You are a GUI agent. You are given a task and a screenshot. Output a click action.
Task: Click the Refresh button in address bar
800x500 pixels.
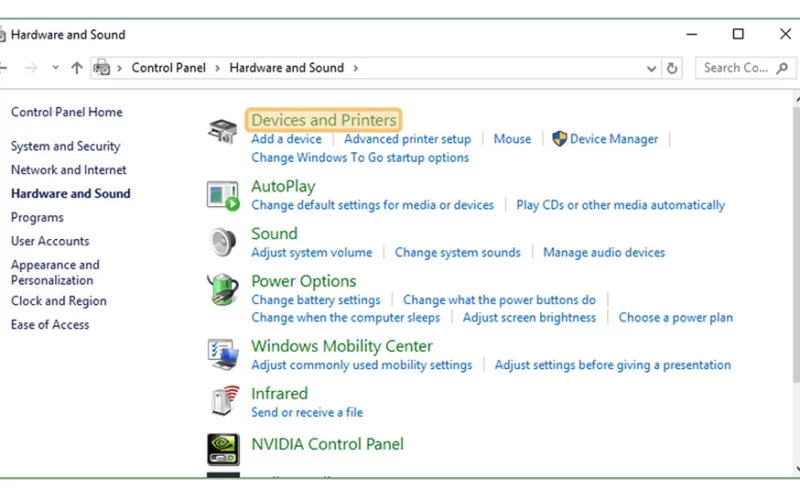(x=672, y=68)
